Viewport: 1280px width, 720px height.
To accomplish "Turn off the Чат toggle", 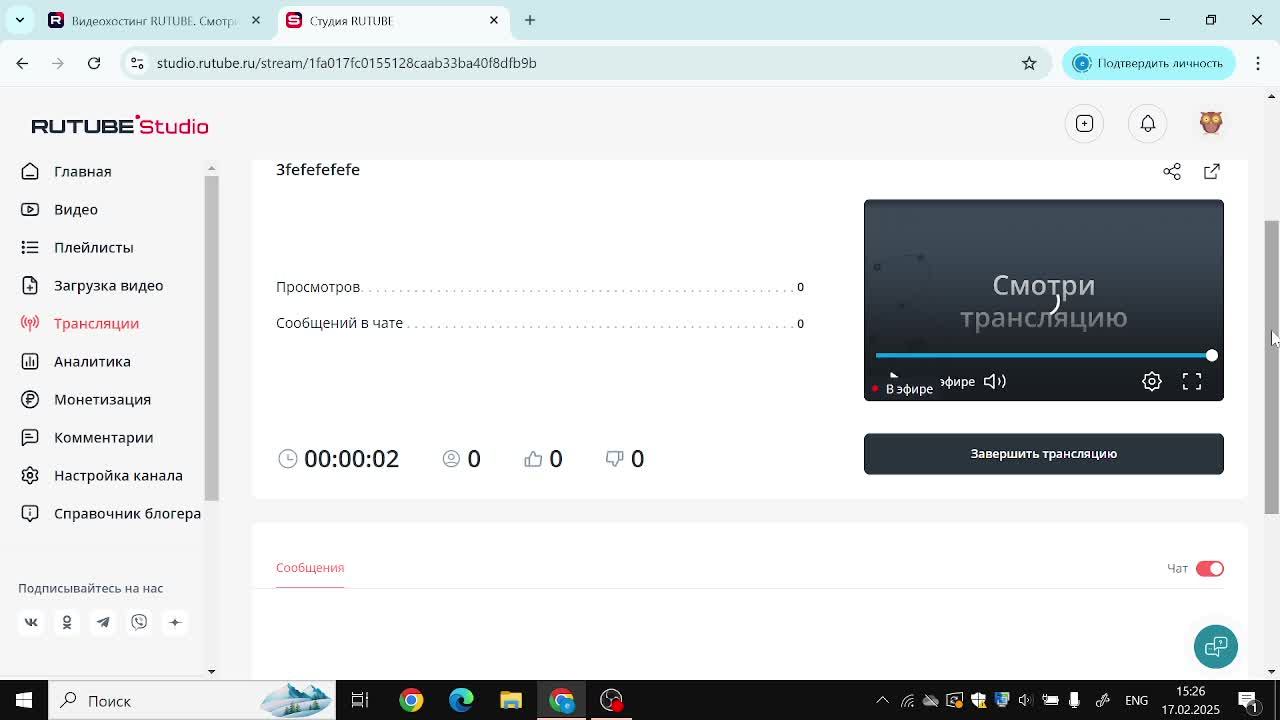I will coord(1210,568).
